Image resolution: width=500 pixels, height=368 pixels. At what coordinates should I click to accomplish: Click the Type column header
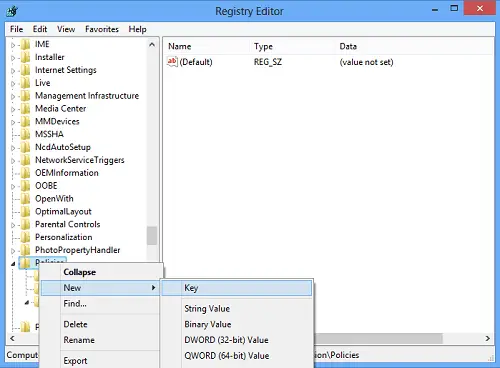tap(292, 47)
